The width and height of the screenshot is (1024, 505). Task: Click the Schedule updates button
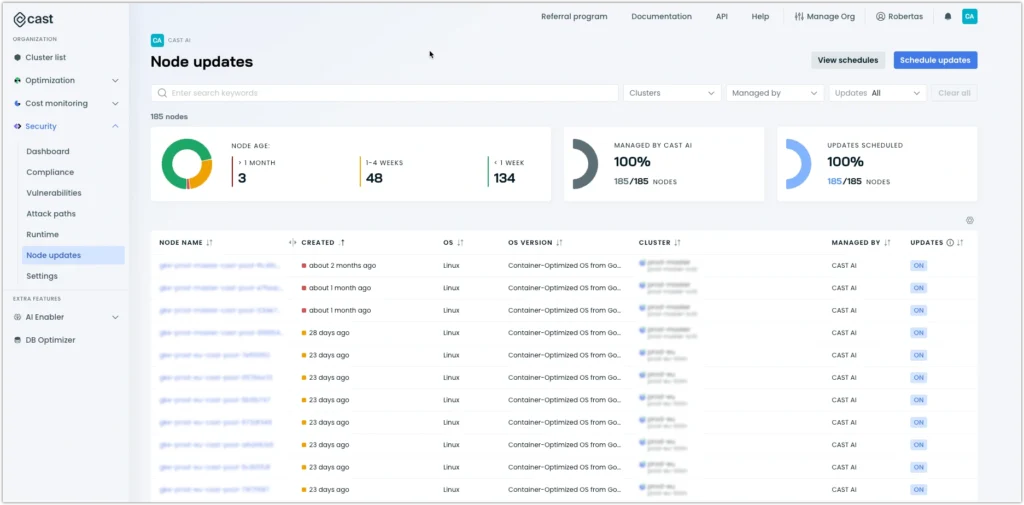pos(935,60)
